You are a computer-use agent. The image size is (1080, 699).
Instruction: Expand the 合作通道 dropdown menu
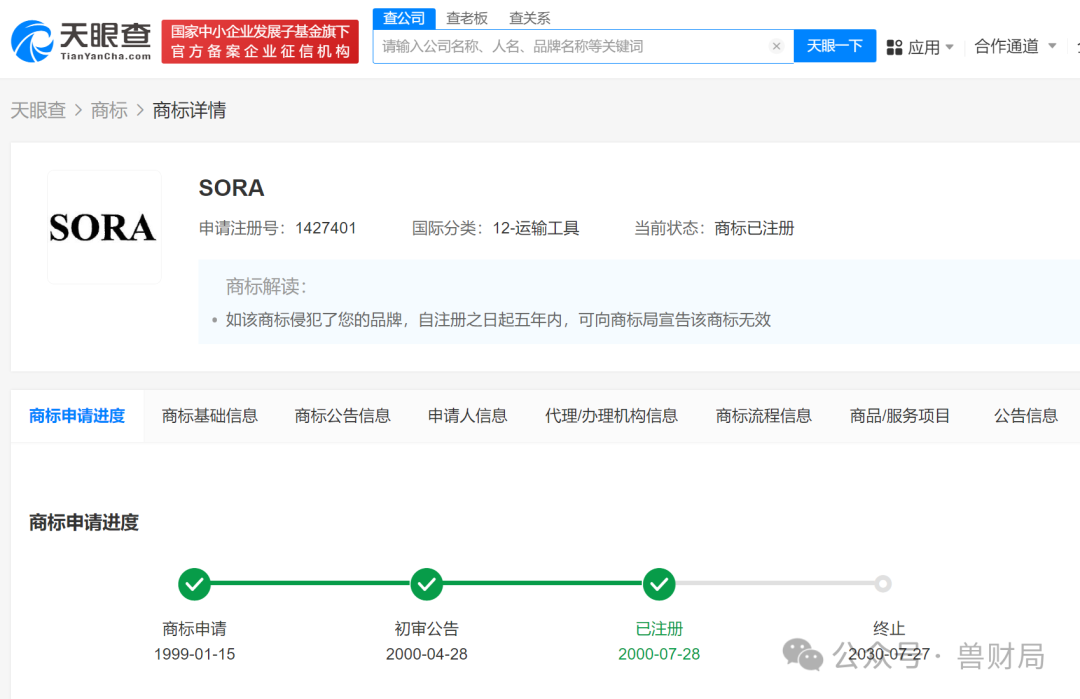click(x=1051, y=46)
